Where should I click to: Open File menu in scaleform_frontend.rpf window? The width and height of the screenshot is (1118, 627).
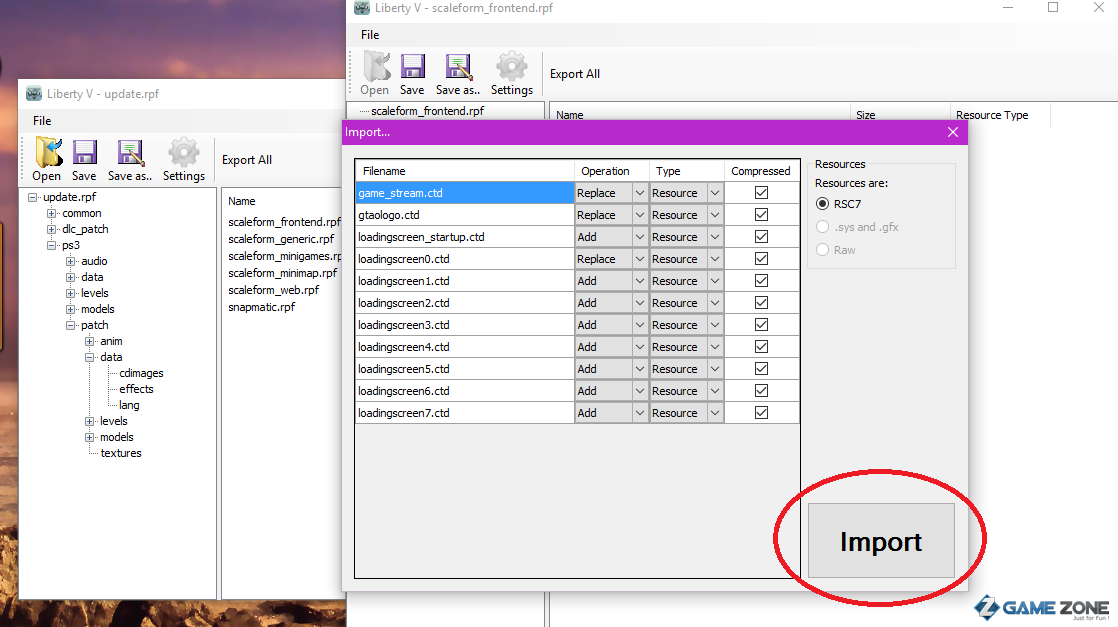click(370, 34)
